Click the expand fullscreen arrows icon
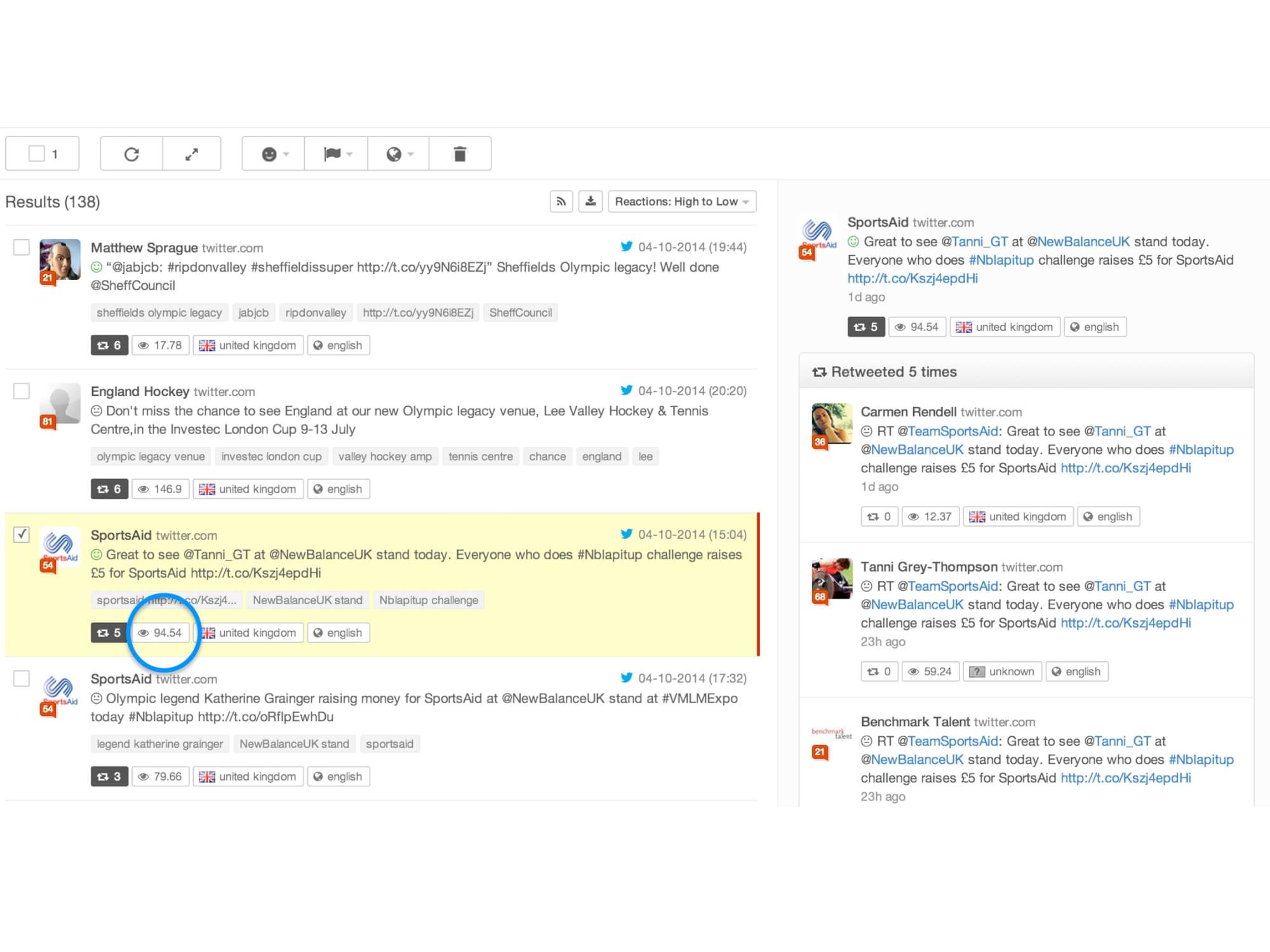This screenshot has height=952, width=1270. click(192, 154)
